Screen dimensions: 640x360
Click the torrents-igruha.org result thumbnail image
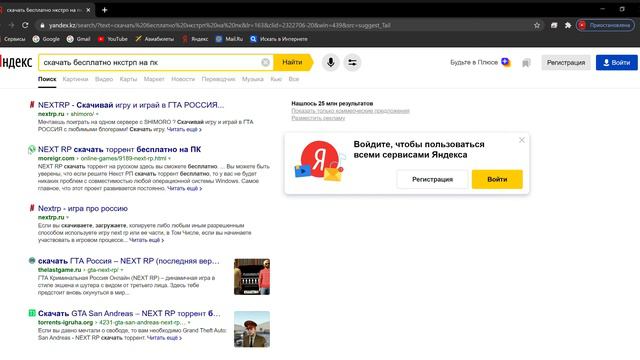[x=252, y=329]
